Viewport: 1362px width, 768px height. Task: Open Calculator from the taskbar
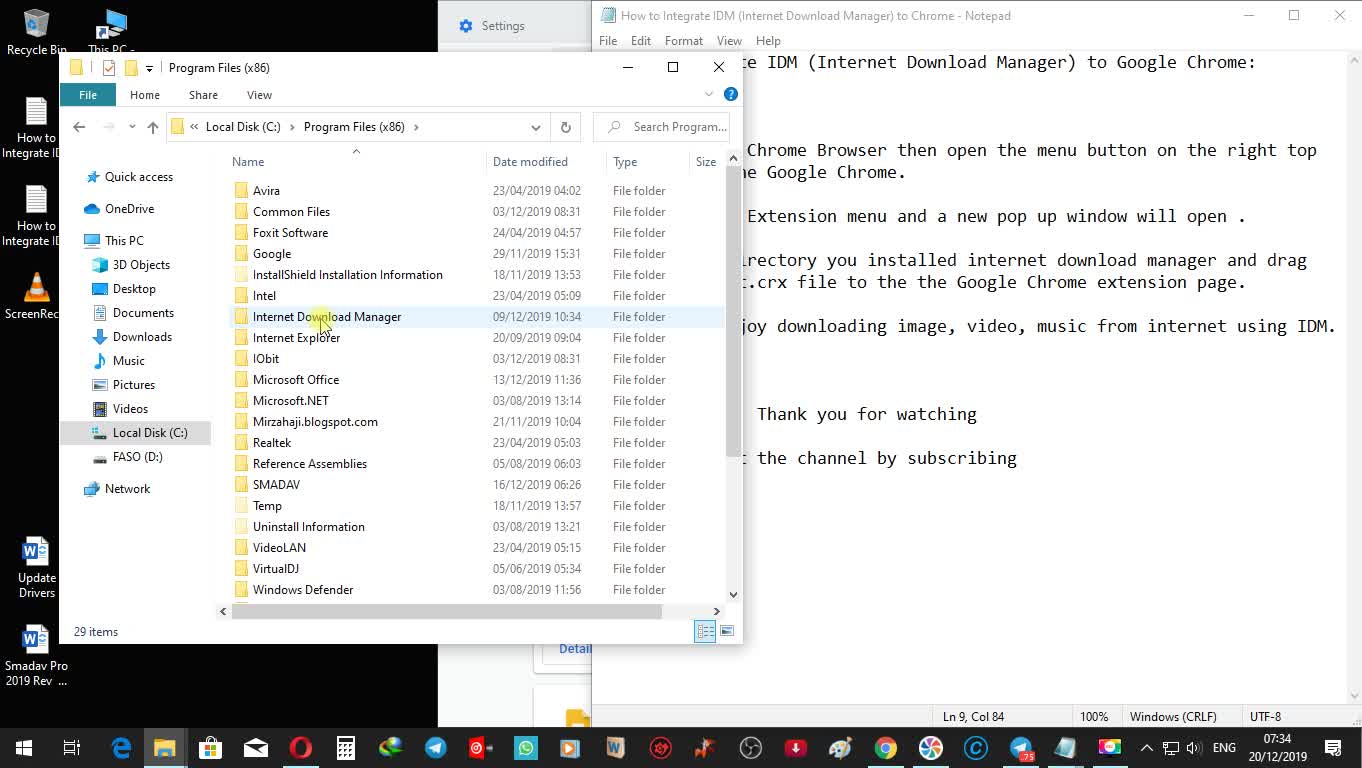(x=346, y=748)
